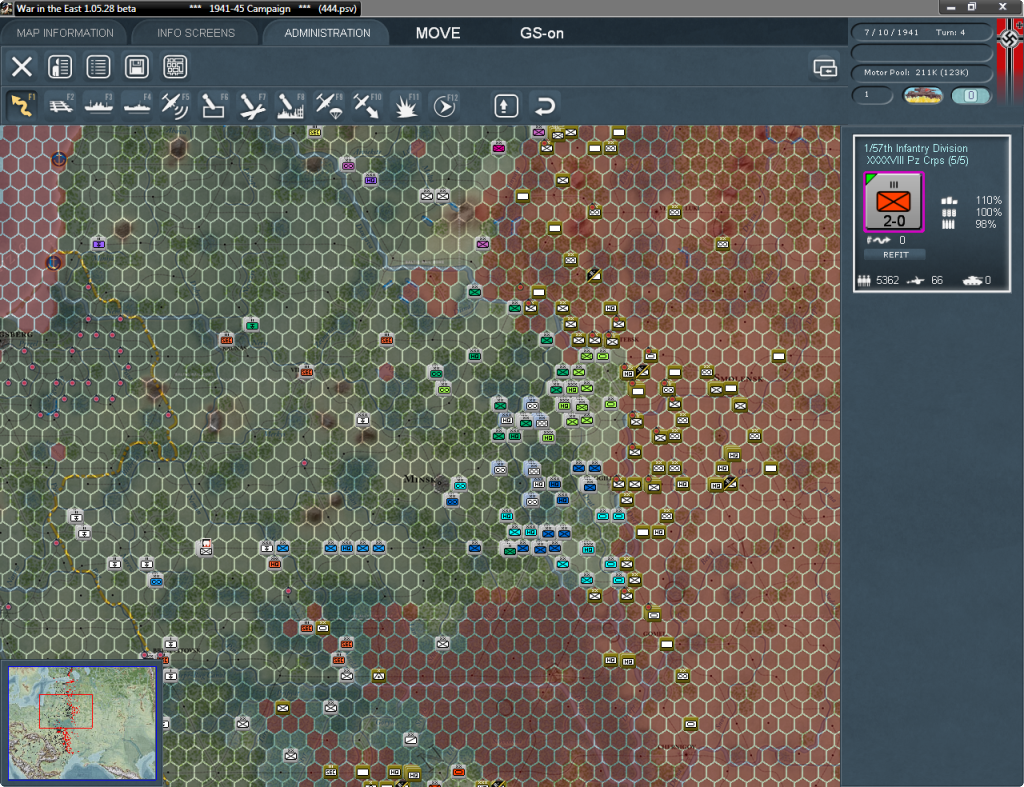Image resolution: width=1024 pixels, height=787 pixels.
Task: Click the strategic minimap overview
Action: click(82, 723)
